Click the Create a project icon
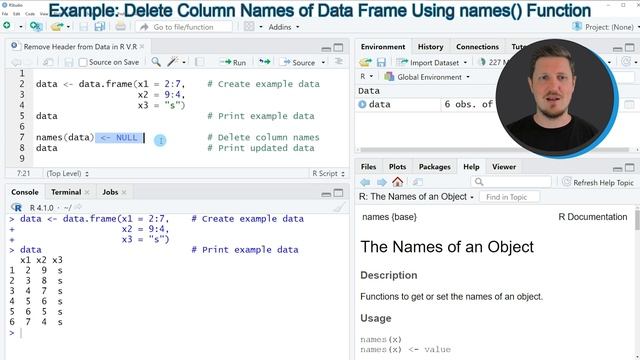The width and height of the screenshot is (640, 360). coord(36,27)
